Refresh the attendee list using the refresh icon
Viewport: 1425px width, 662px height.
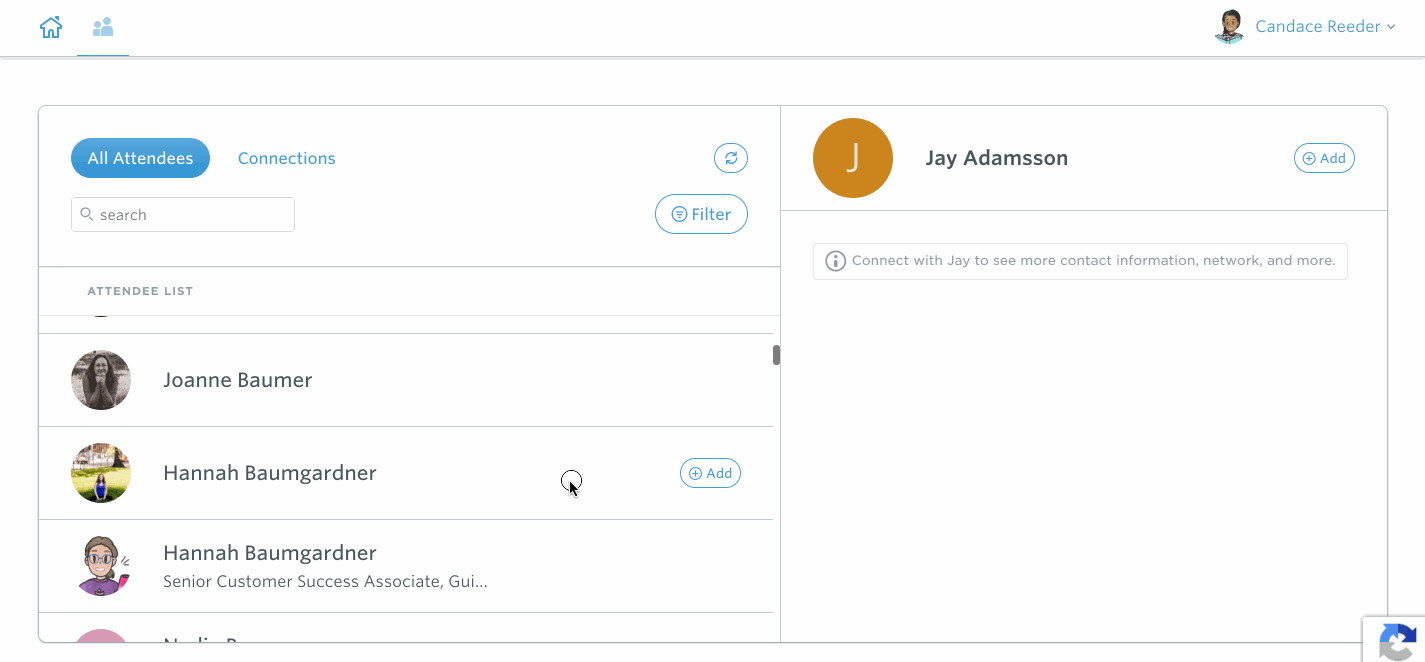coord(730,157)
